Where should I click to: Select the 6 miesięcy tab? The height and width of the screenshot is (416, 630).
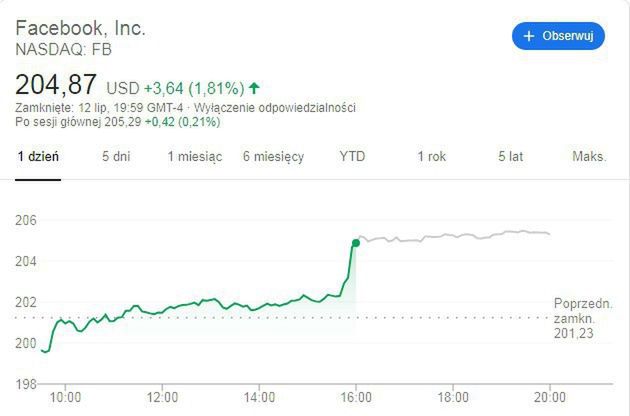point(272,157)
